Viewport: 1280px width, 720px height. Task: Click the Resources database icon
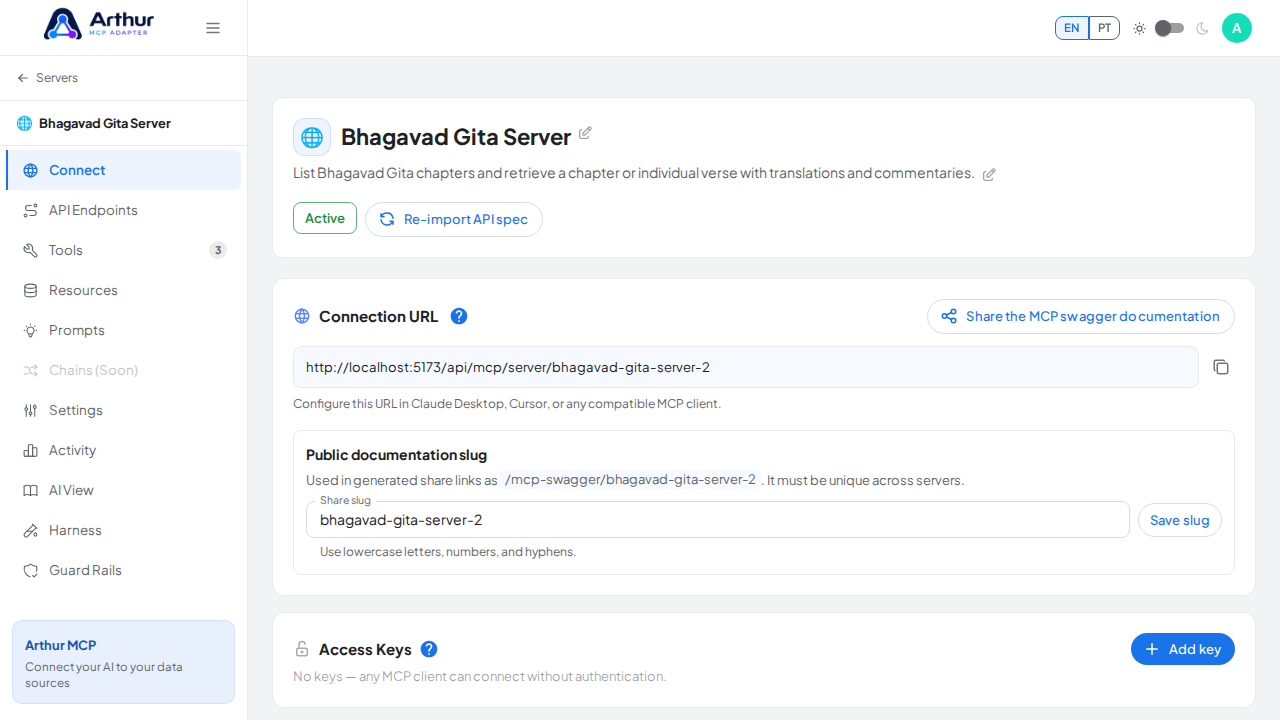(x=31, y=290)
